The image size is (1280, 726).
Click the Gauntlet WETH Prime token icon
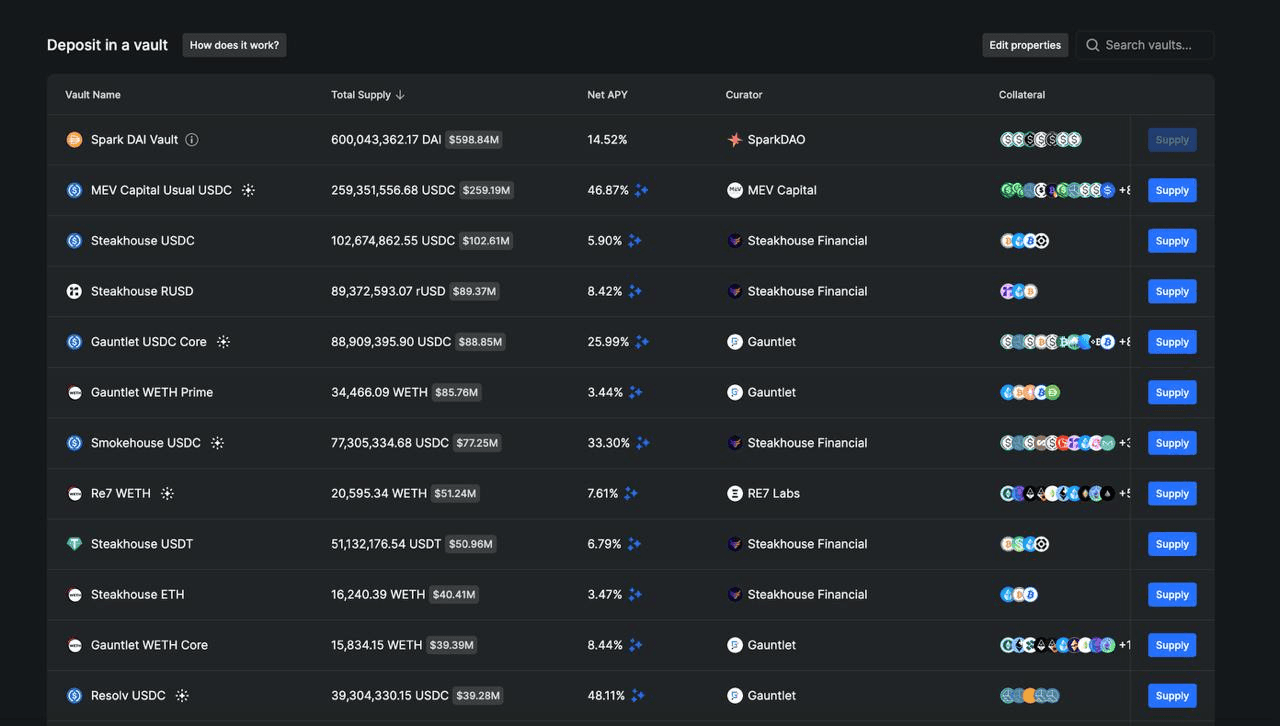[74, 392]
